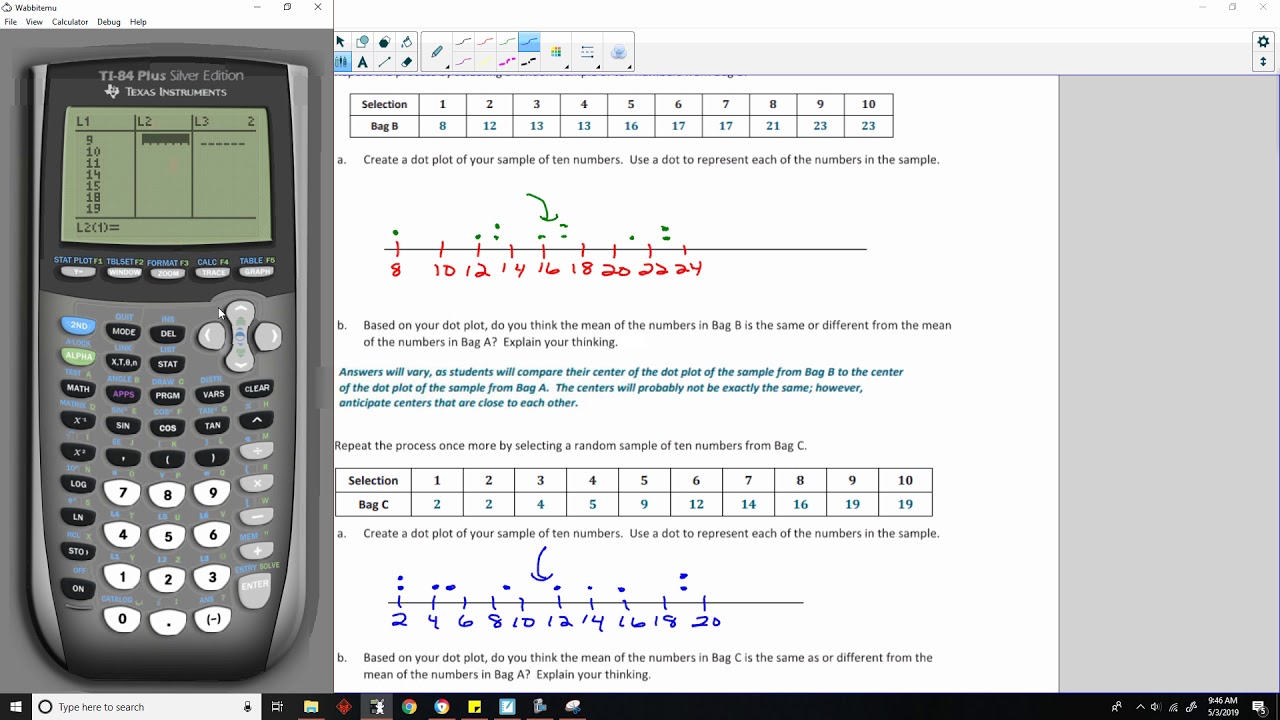Screen dimensions: 1280x720
Task: Open whiteboard settings gear
Action: (x=1263, y=42)
